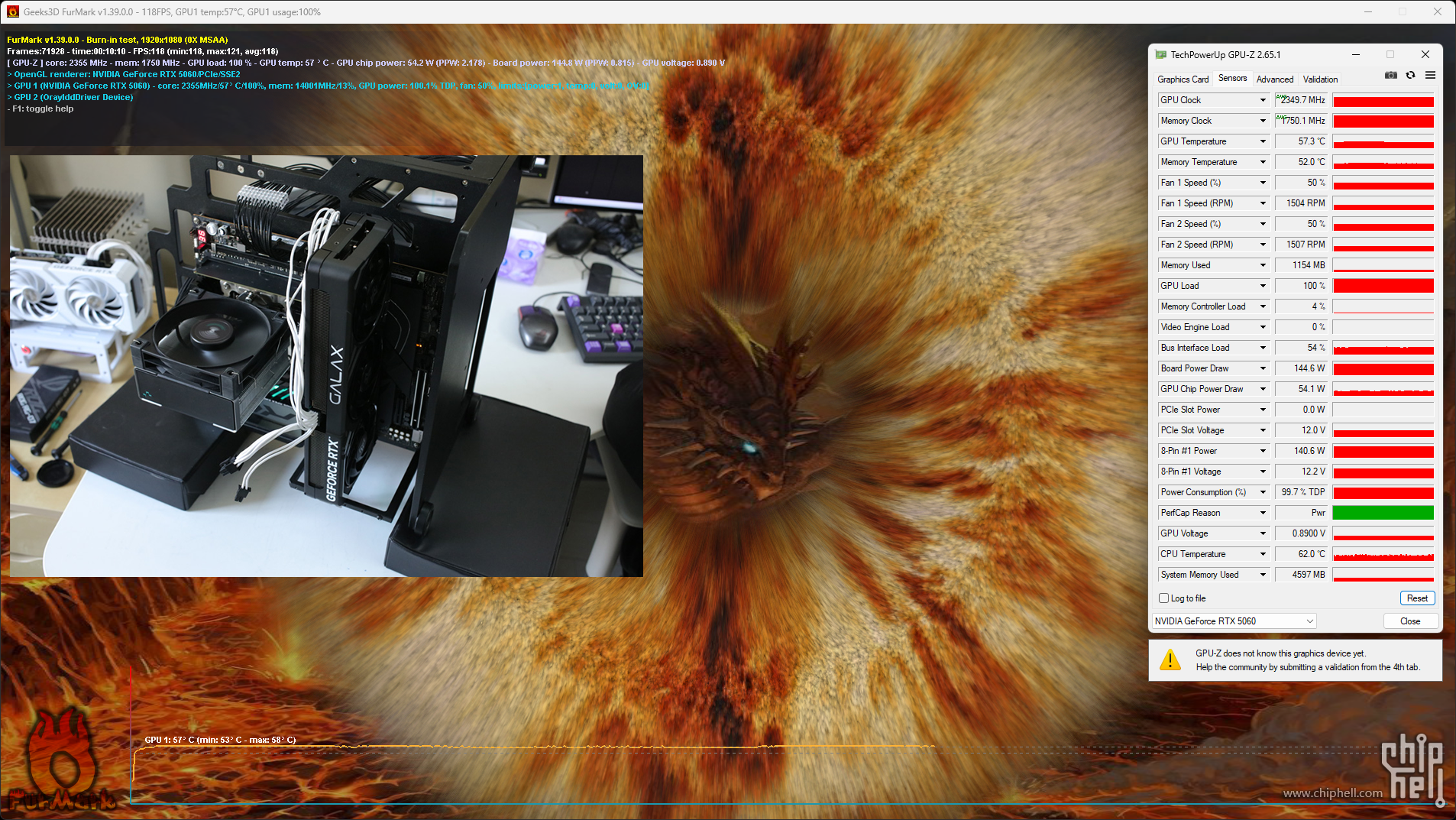Click the GPU Temperature value 57.3 °C
Image resolution: width=1456 pixels, height=820 pixels.
(1302, 141)
